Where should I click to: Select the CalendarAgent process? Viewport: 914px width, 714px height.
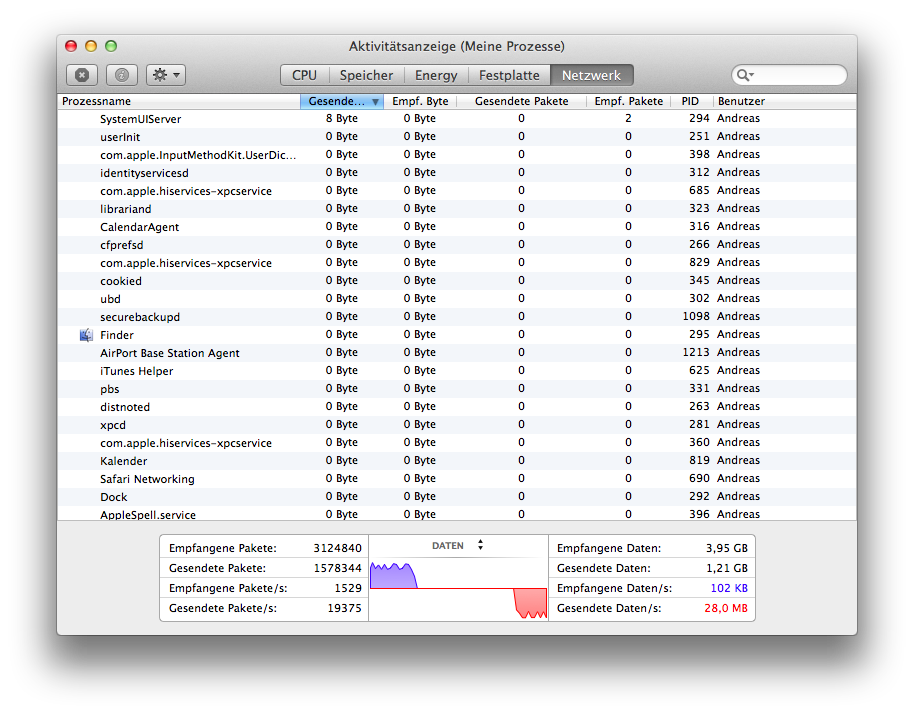coord(457,227)
